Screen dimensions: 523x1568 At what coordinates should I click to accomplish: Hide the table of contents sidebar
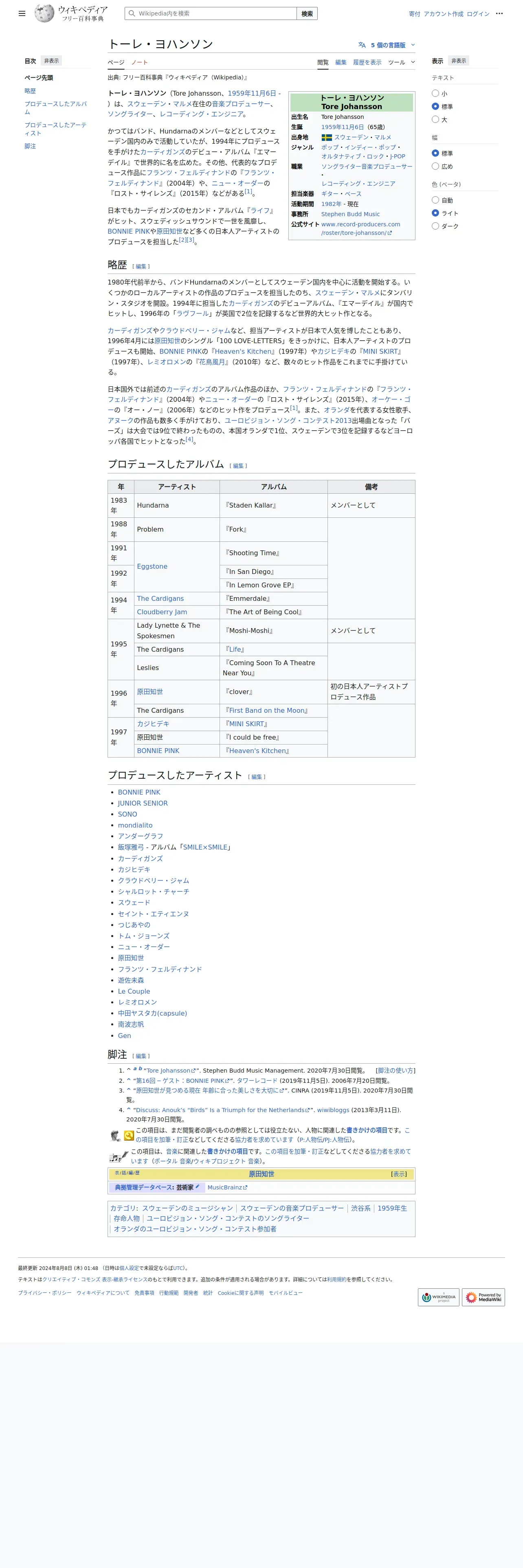click(52, 61)
